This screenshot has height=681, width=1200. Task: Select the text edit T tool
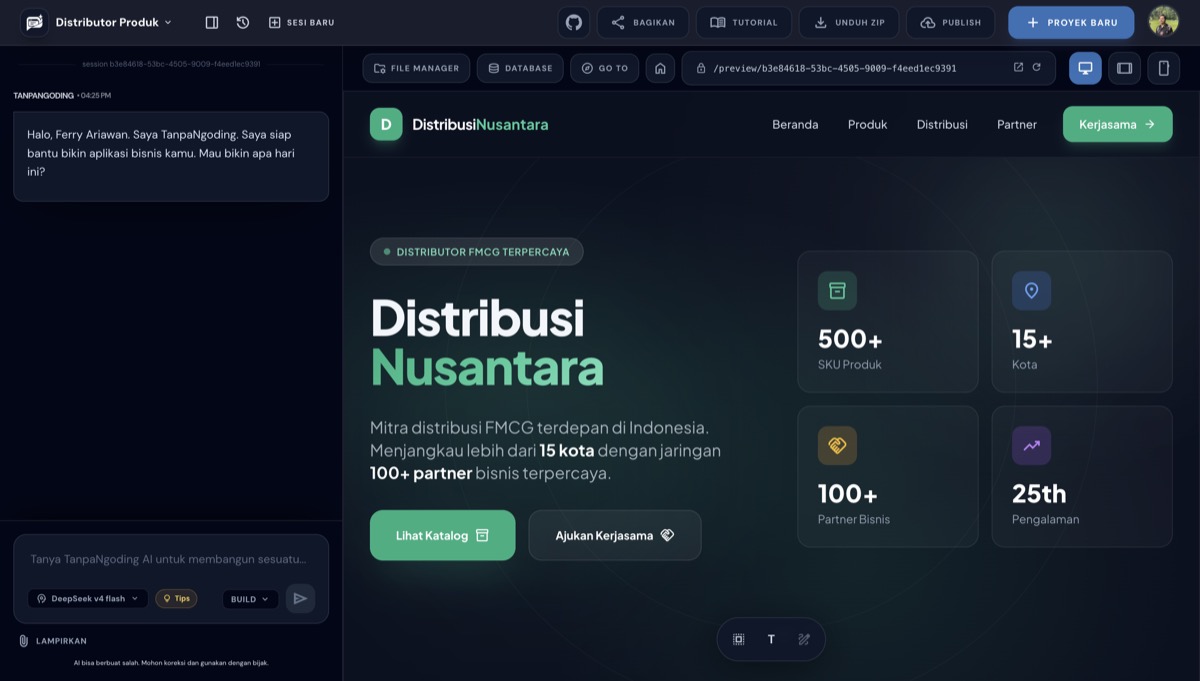click(771, 639)
